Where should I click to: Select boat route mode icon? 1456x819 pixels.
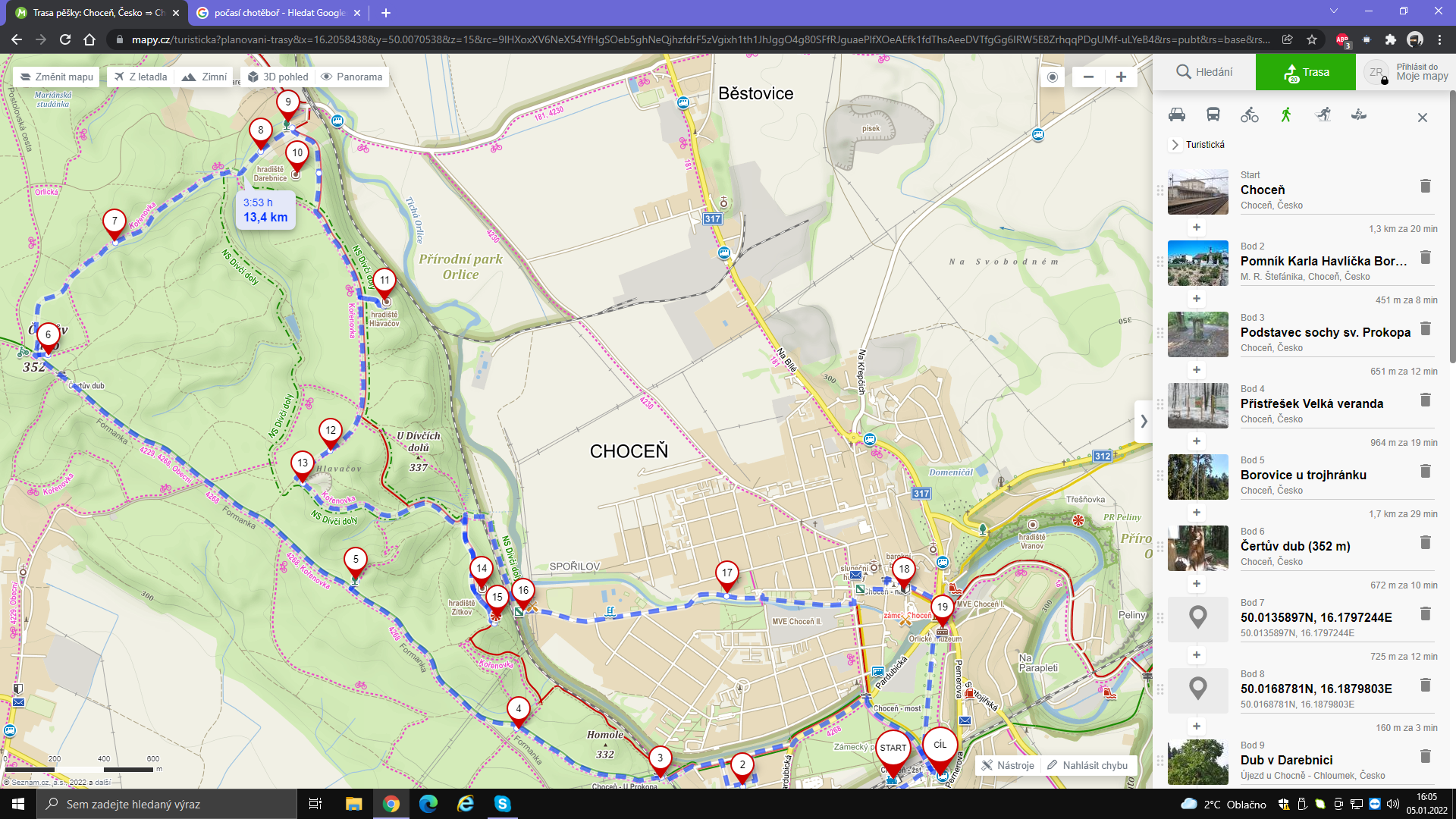(x=1359, y=115)
